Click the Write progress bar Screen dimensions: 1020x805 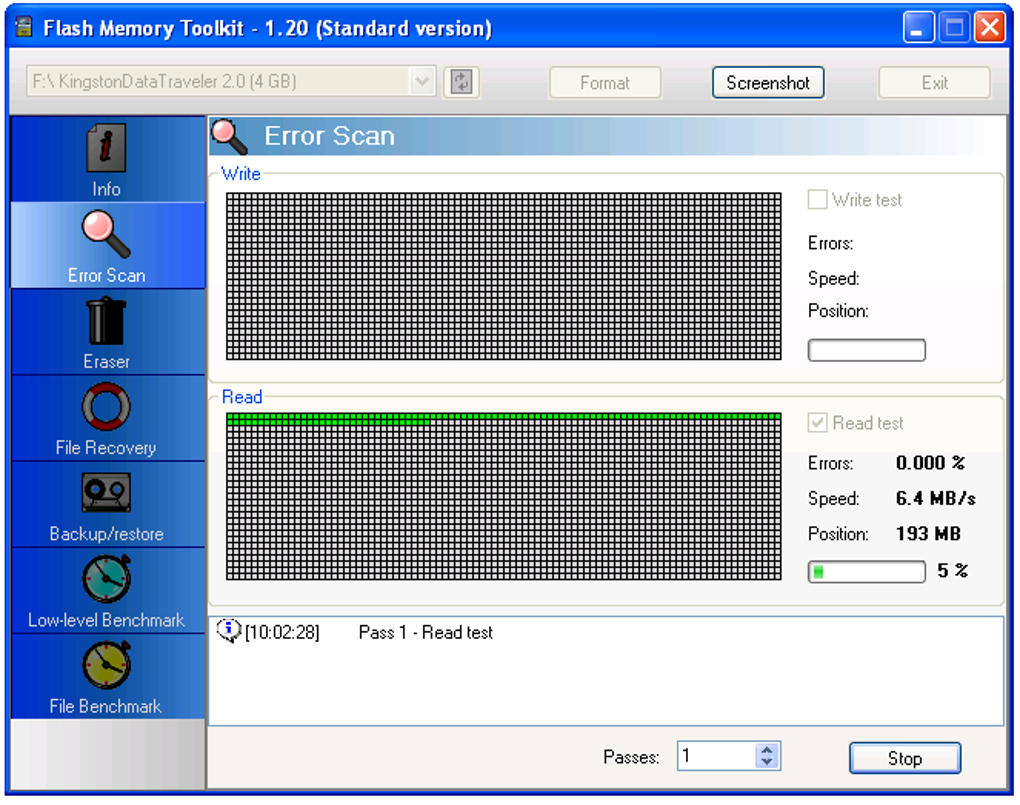pyautogui.click(x=866, y=350)
